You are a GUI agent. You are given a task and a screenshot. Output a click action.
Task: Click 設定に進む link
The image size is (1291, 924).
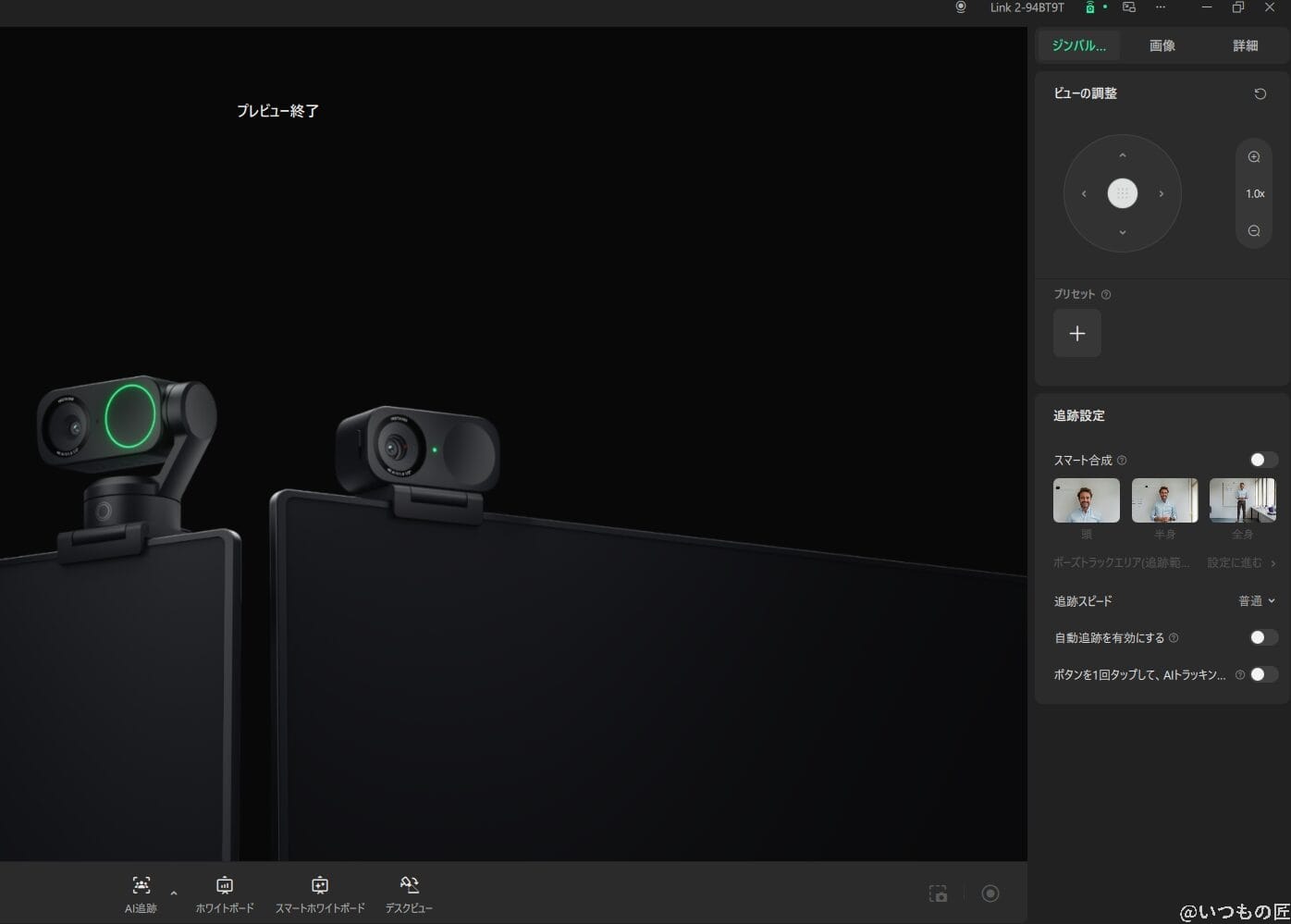(1240, 562)
